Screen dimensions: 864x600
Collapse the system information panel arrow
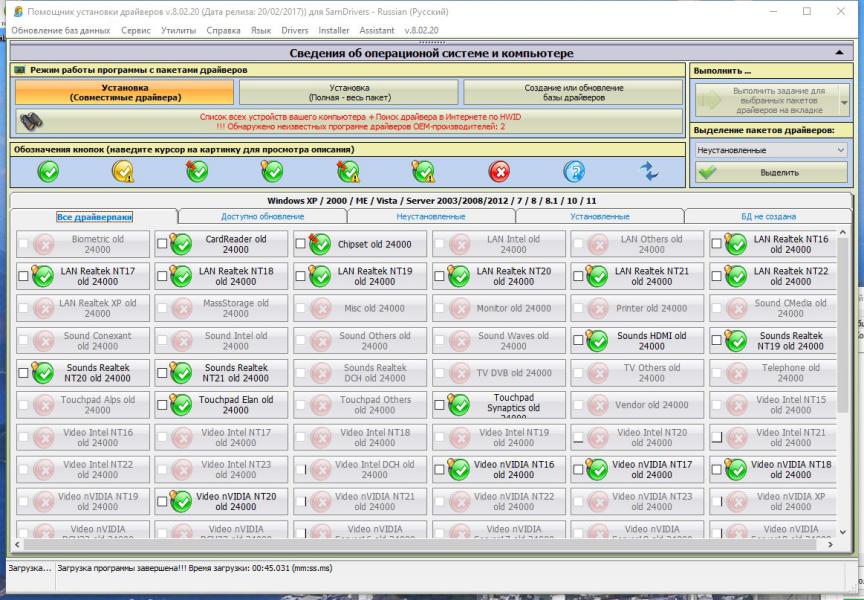pyautogui.click(x=838, y=52)
